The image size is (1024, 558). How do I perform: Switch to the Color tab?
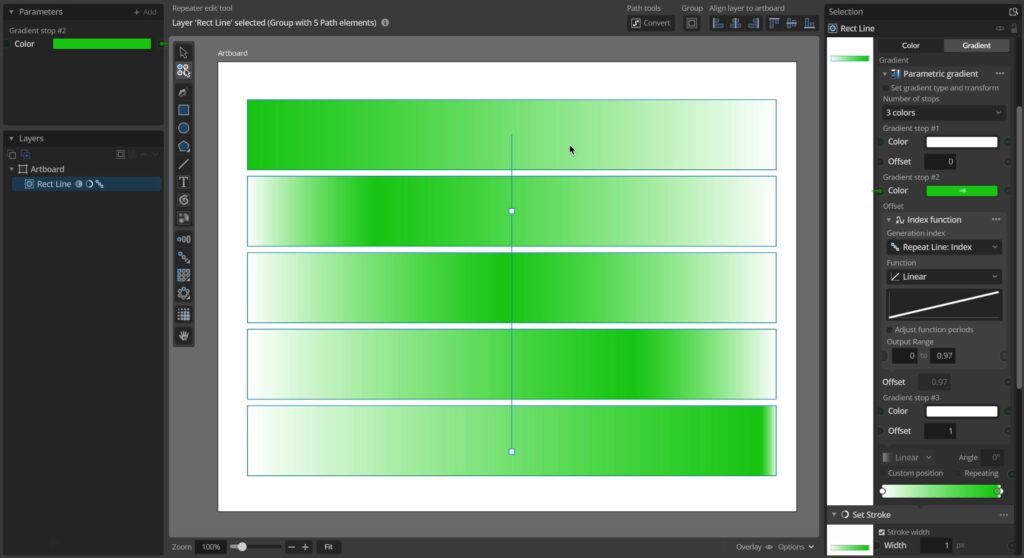(x=911, y=45)
